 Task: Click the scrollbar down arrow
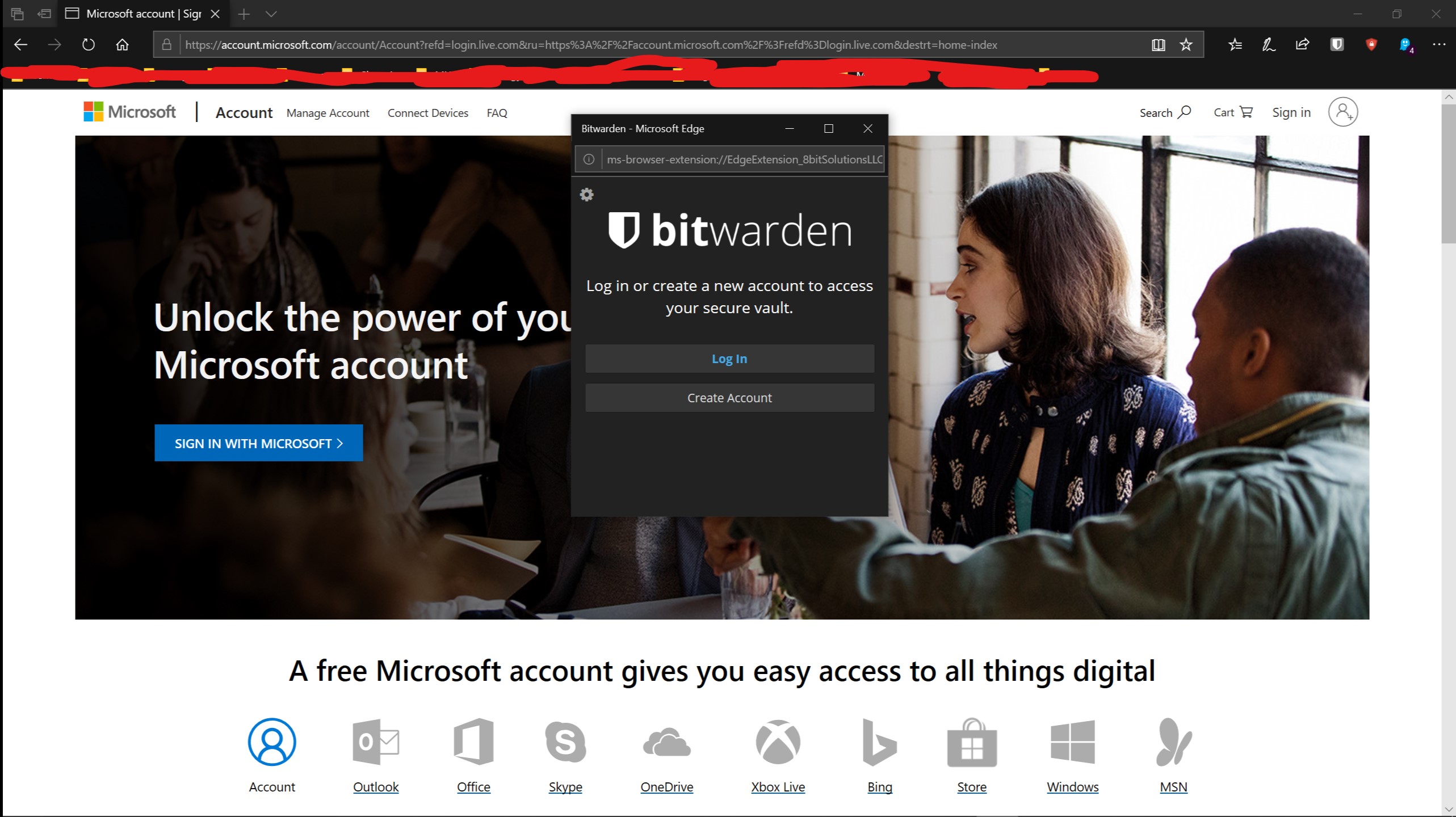tap(1449, 810)
